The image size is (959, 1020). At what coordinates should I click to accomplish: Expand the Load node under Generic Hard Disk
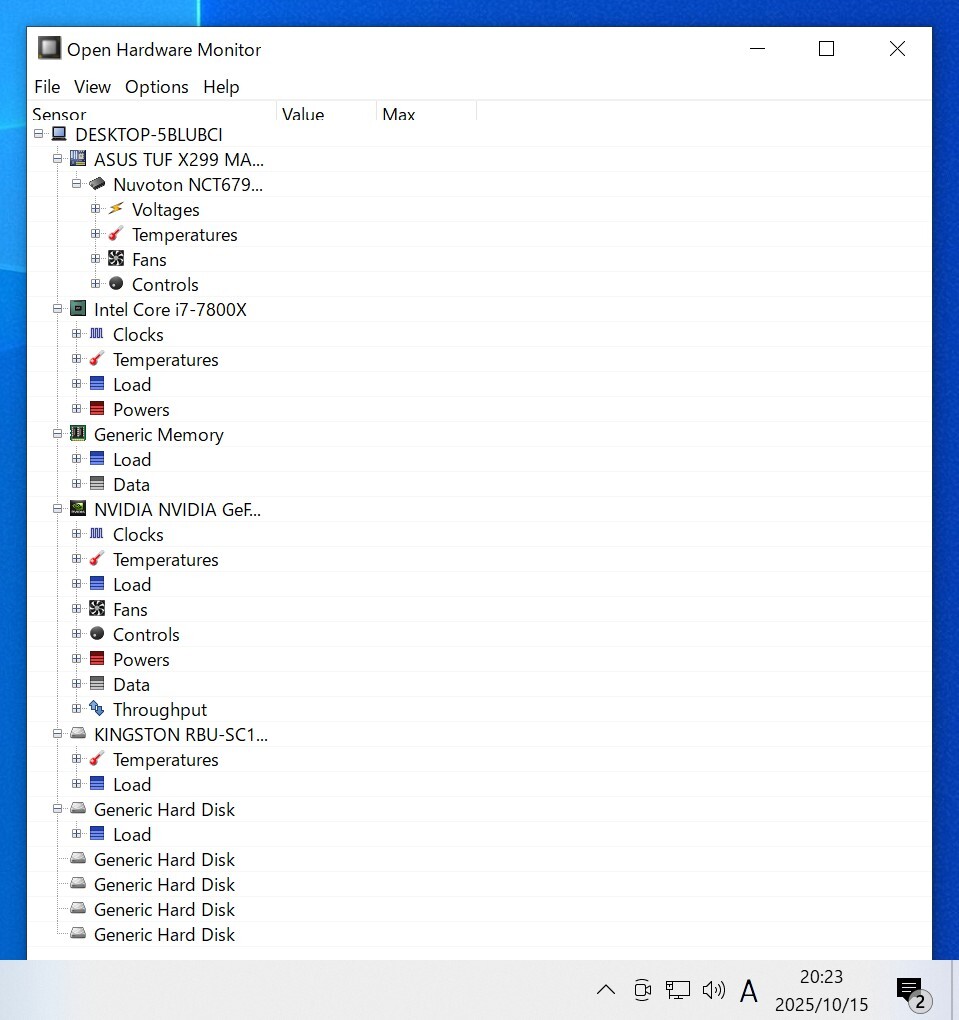(76, 833)
